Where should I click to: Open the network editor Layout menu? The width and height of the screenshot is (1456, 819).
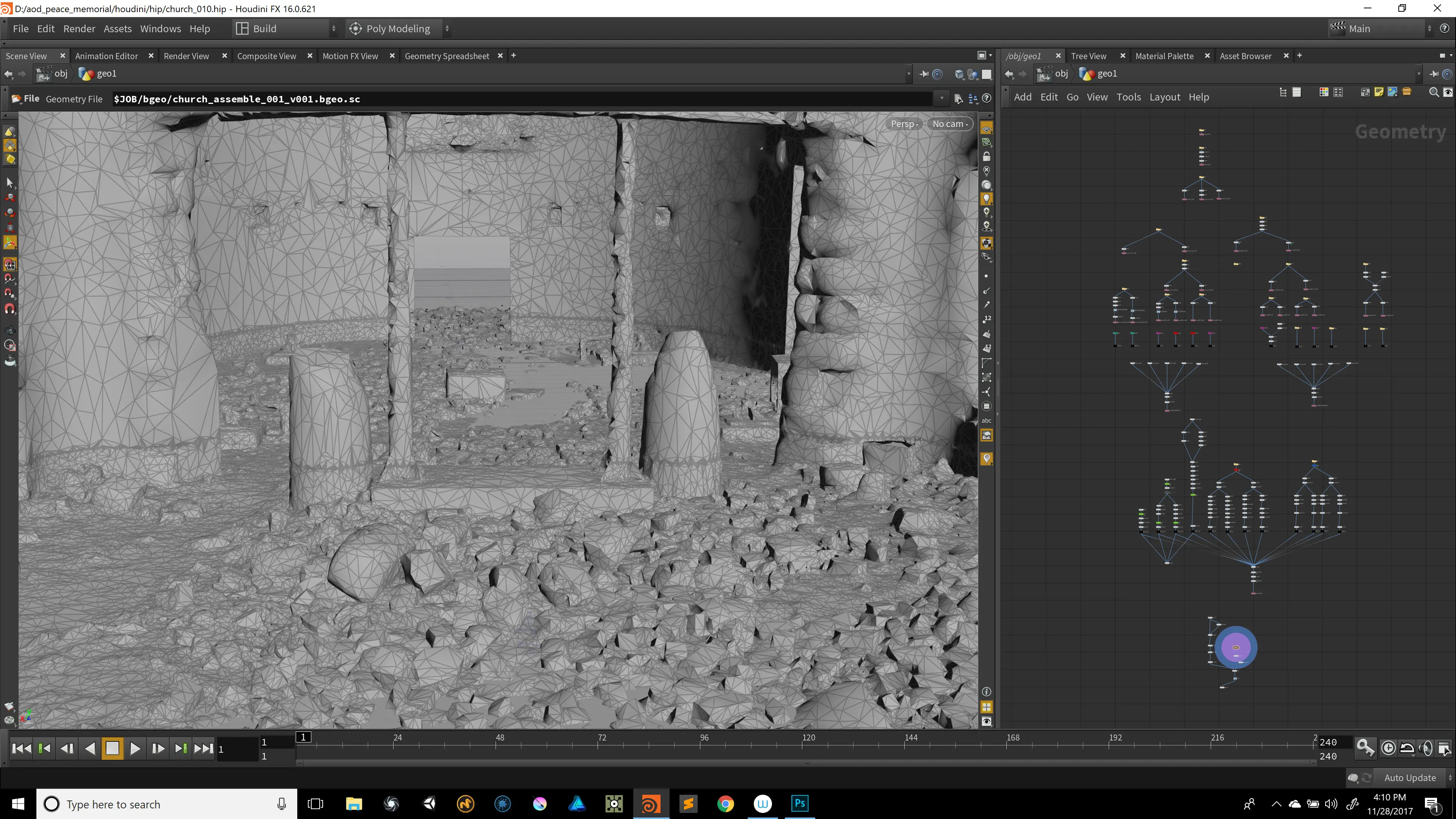tap(1164, 97)
